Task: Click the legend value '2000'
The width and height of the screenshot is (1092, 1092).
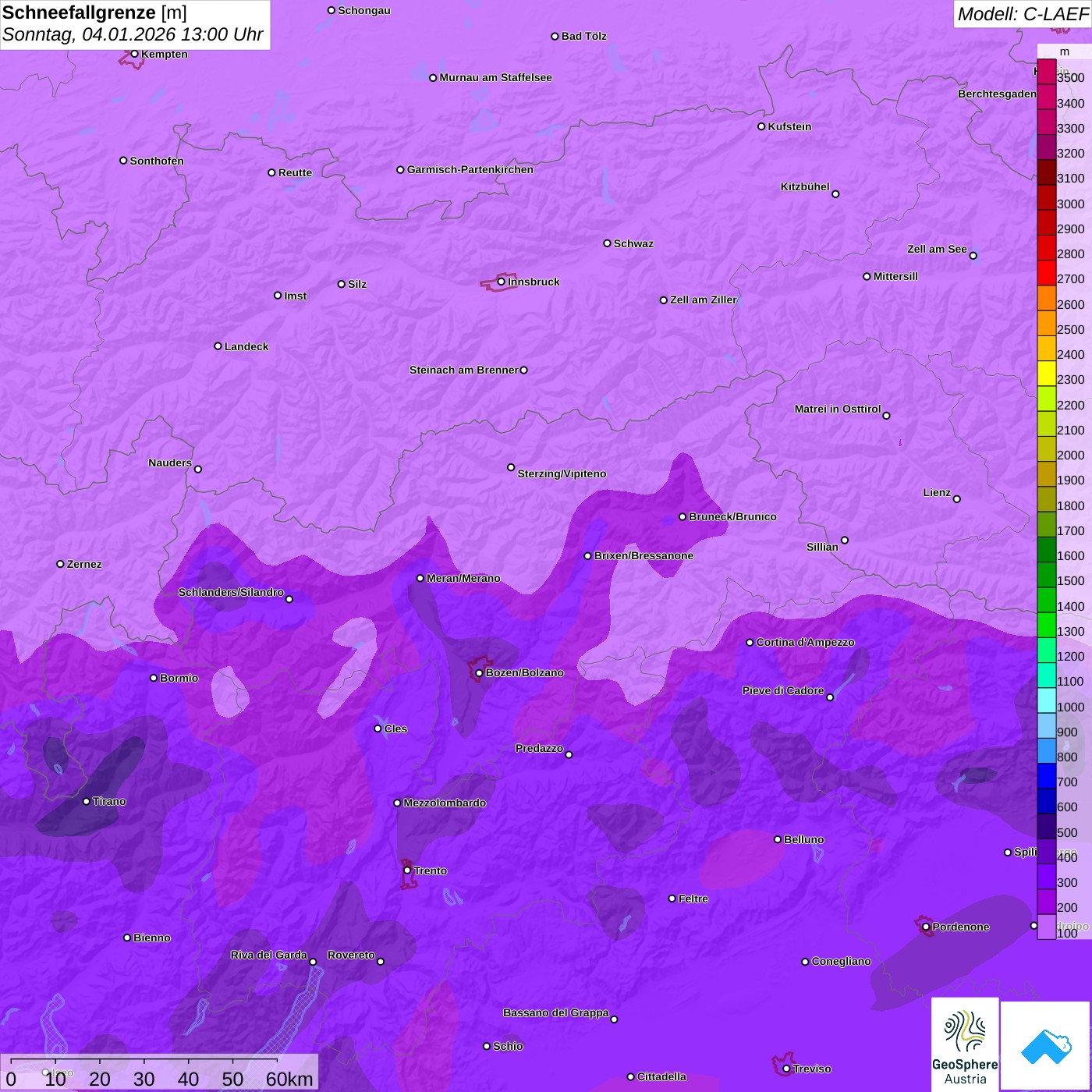Action: click(1071, 455)
